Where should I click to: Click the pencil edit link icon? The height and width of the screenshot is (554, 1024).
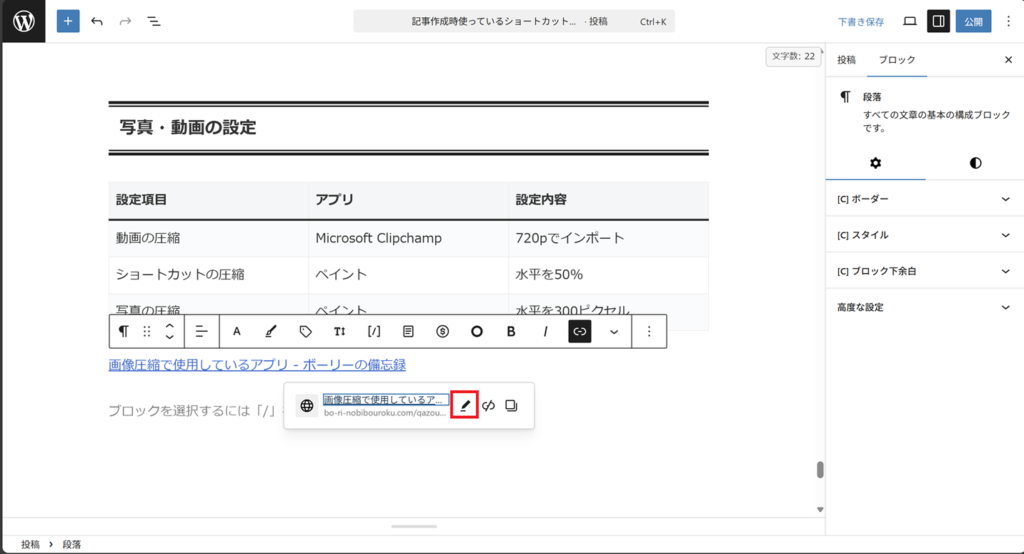pos(464,406)
